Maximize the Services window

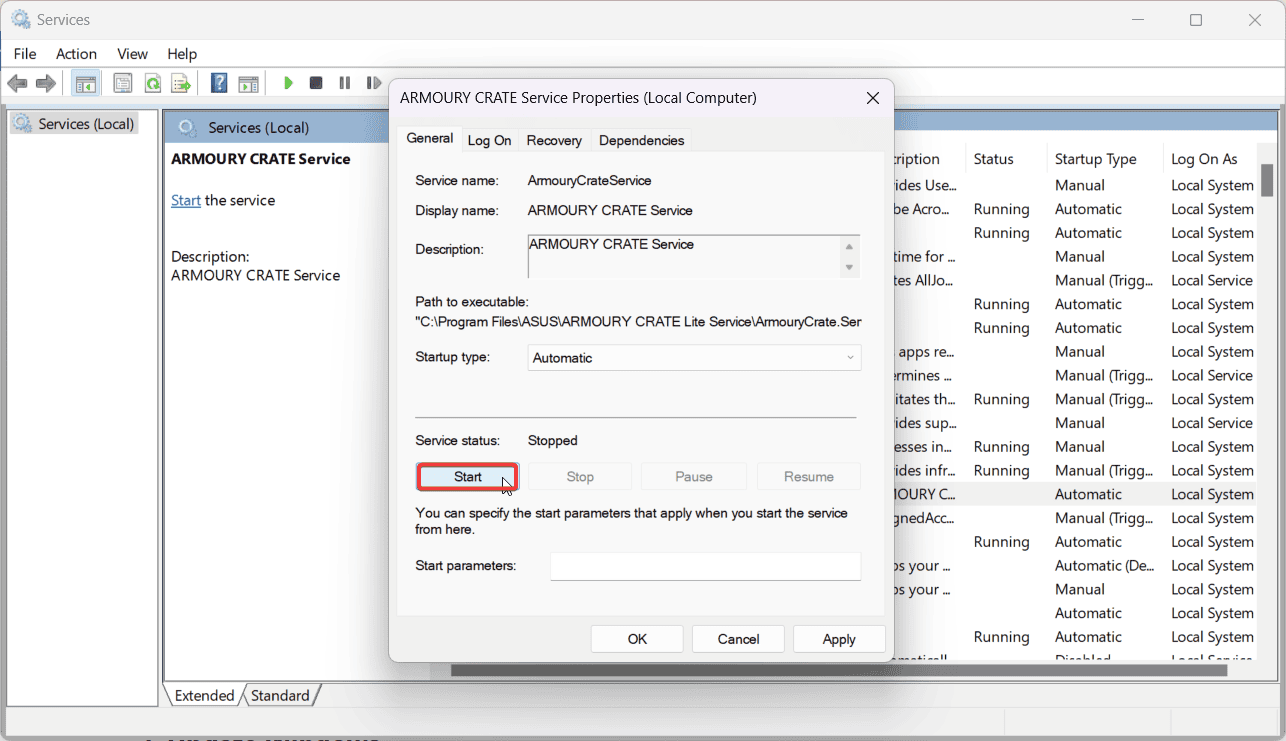(x=1196, y=20)
